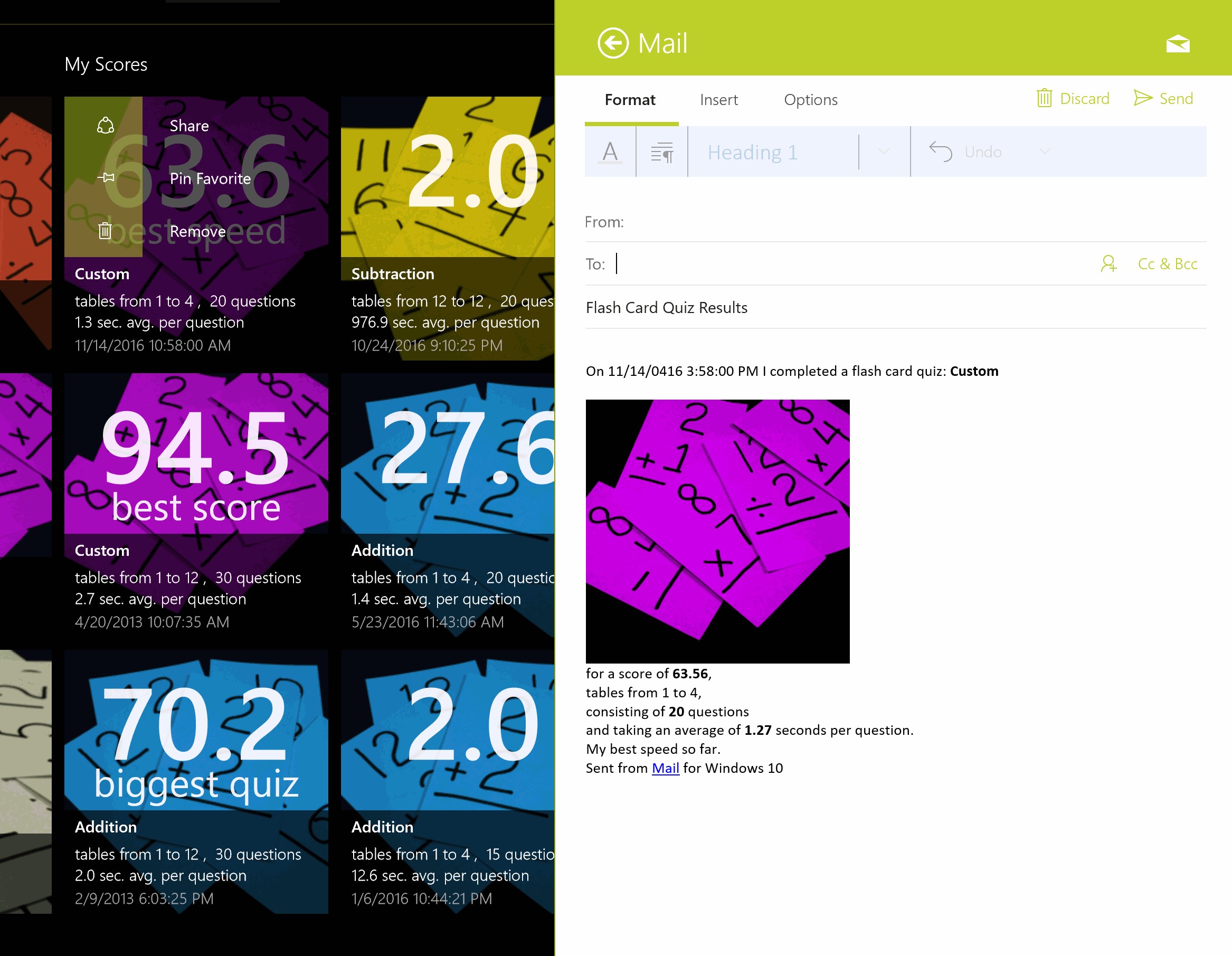The image size is (1232, 956).
Task: Click the Send button
Action: (x=1163, y=99)
